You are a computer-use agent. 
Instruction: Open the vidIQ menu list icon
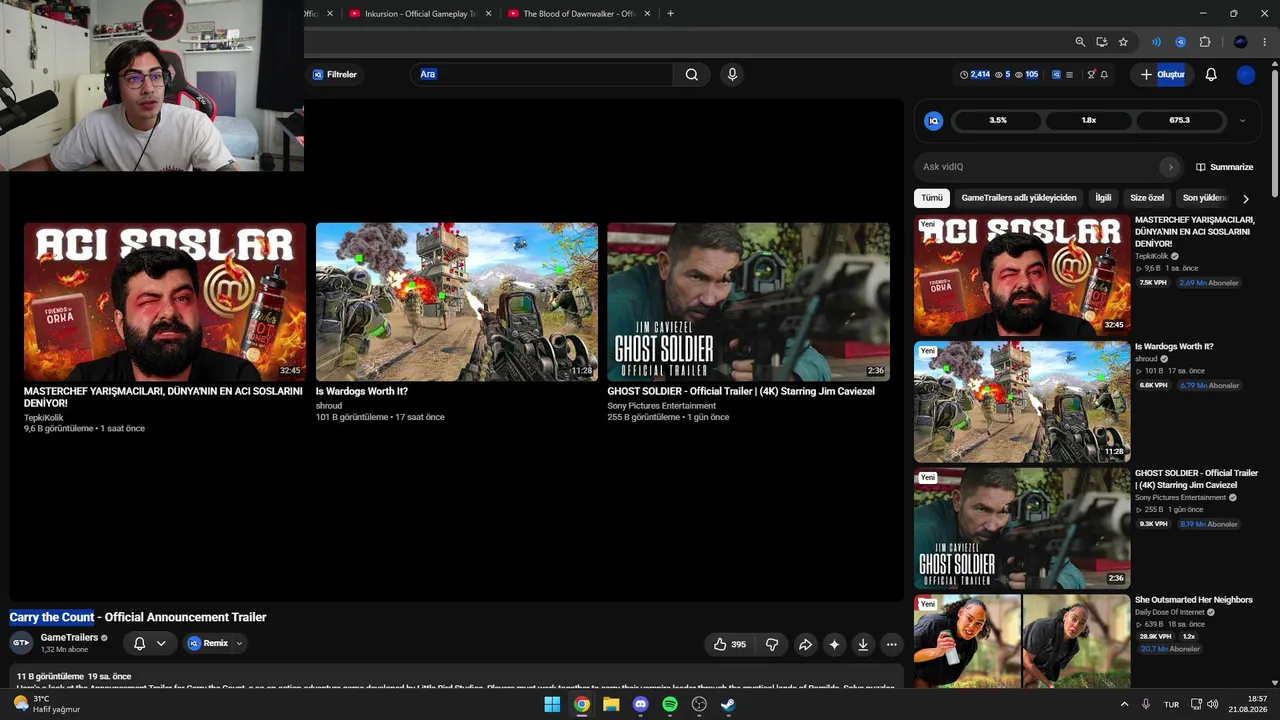(1069, 74)
